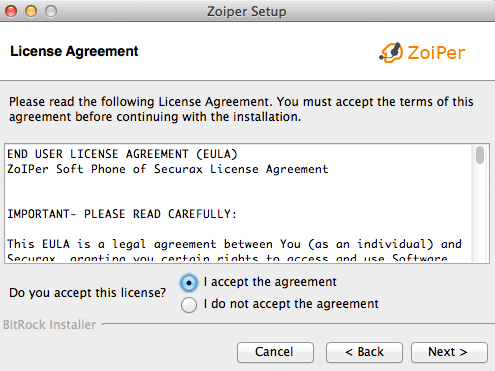Cancel the Zoiper installation

coord(275,352)
